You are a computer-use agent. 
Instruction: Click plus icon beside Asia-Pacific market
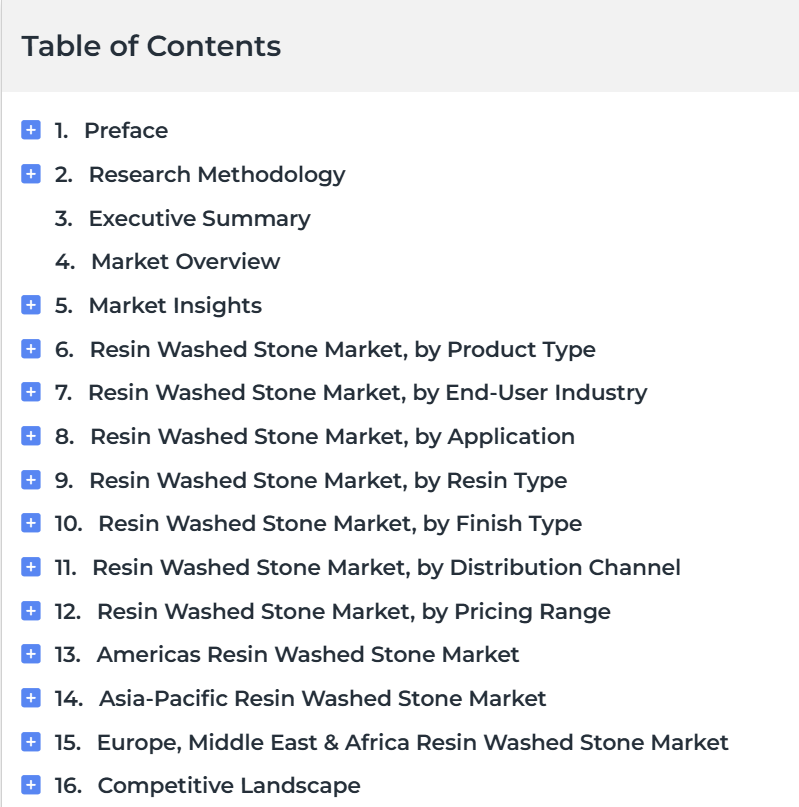[31, 698]
